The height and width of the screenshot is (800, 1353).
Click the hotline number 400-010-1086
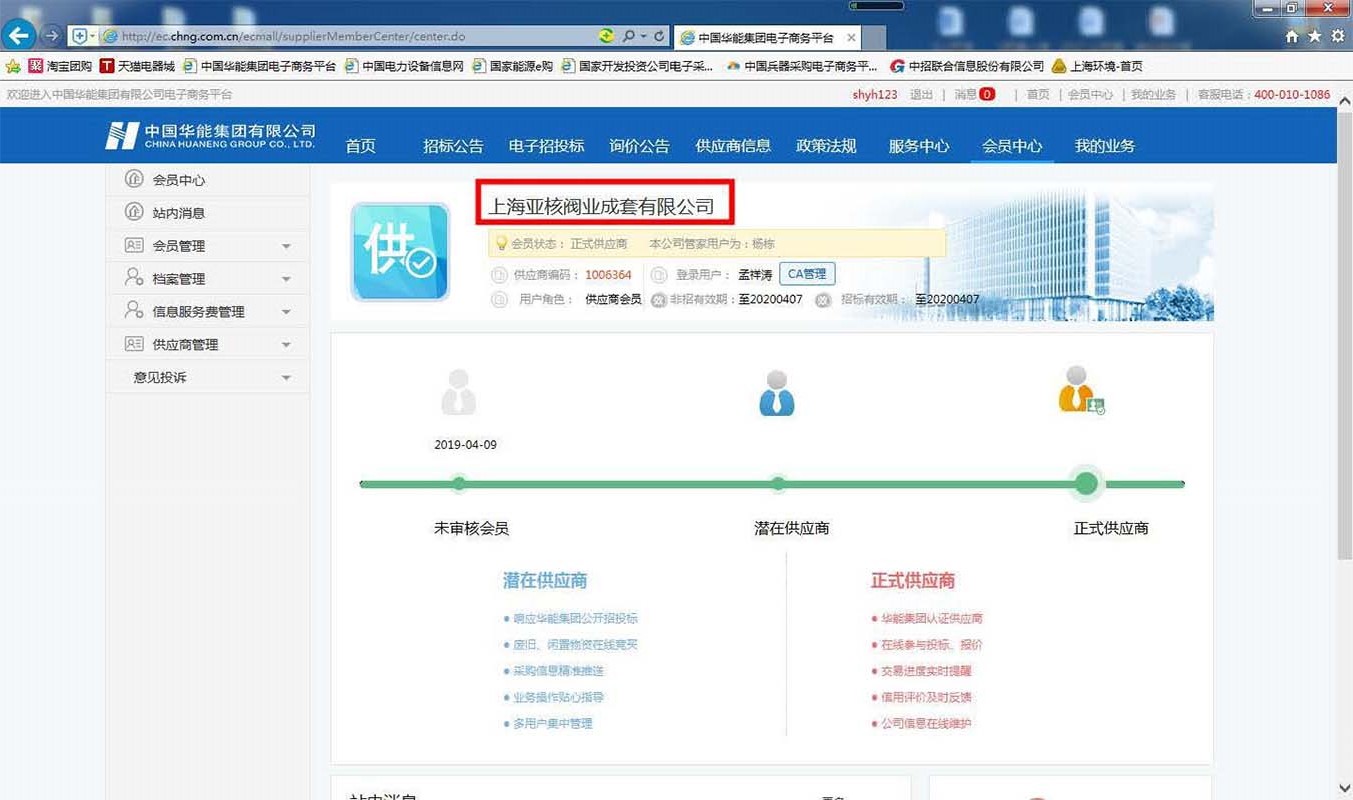point(1292,94)
